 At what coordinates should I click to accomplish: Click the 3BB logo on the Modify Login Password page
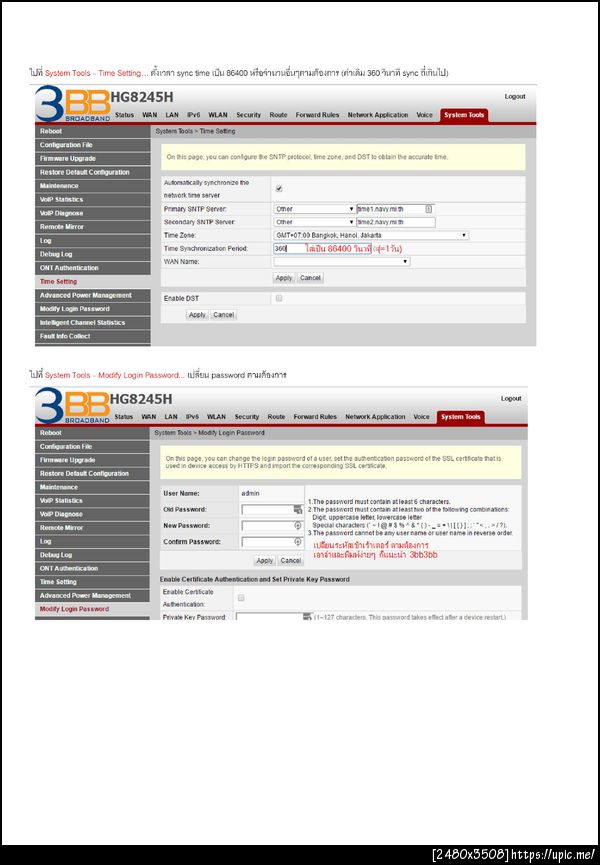point(73,405)
